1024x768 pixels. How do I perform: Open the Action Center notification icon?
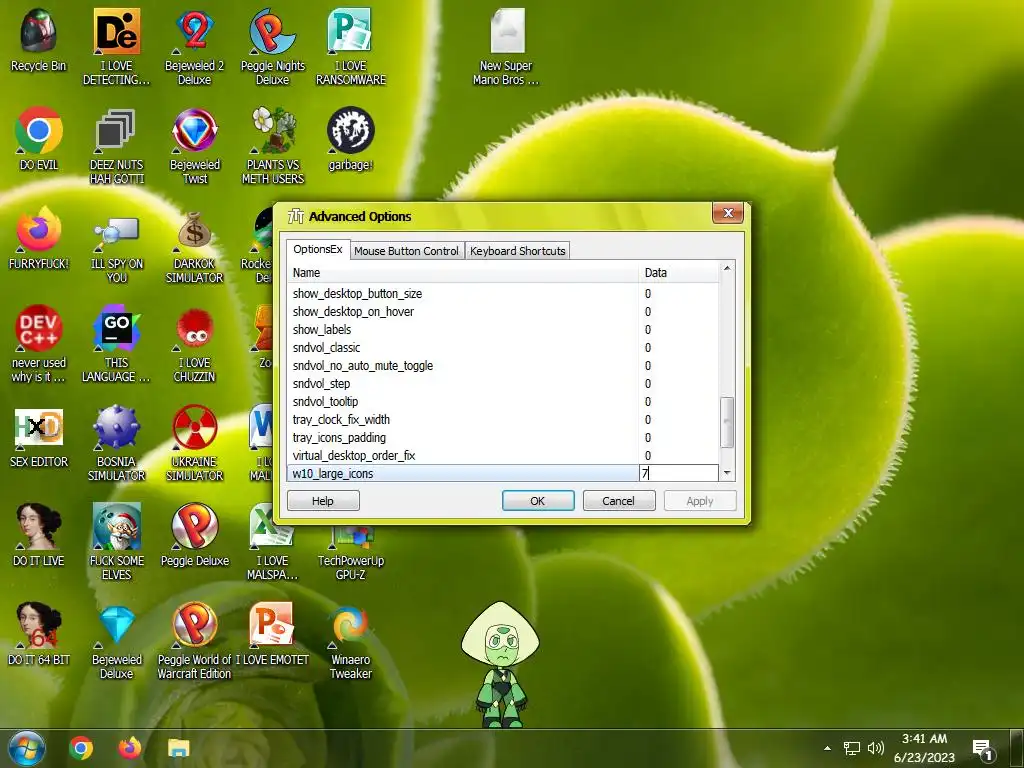pyautogui.click(x=983, y=750)
